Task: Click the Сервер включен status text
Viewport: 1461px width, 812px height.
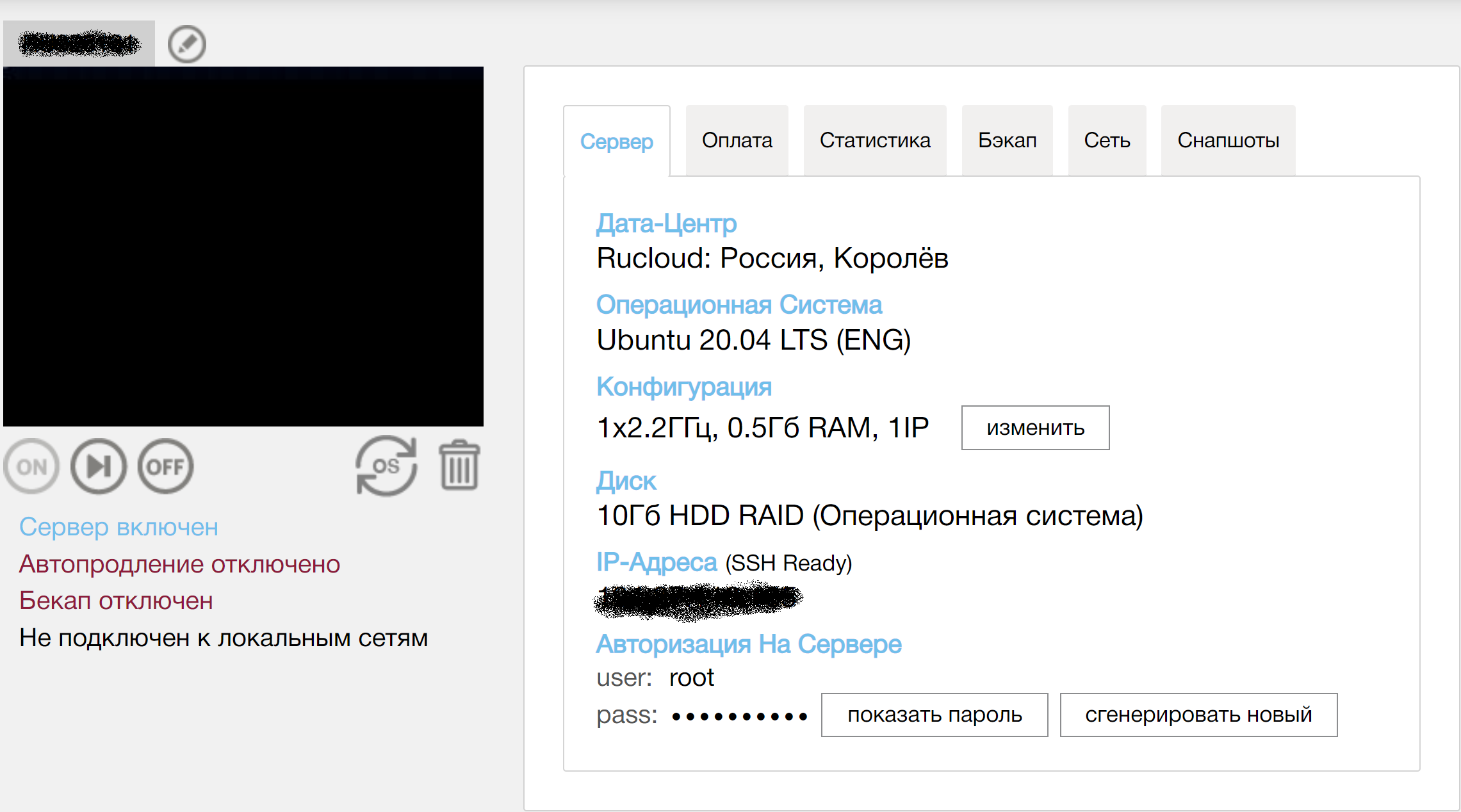Action: [118, 527]
